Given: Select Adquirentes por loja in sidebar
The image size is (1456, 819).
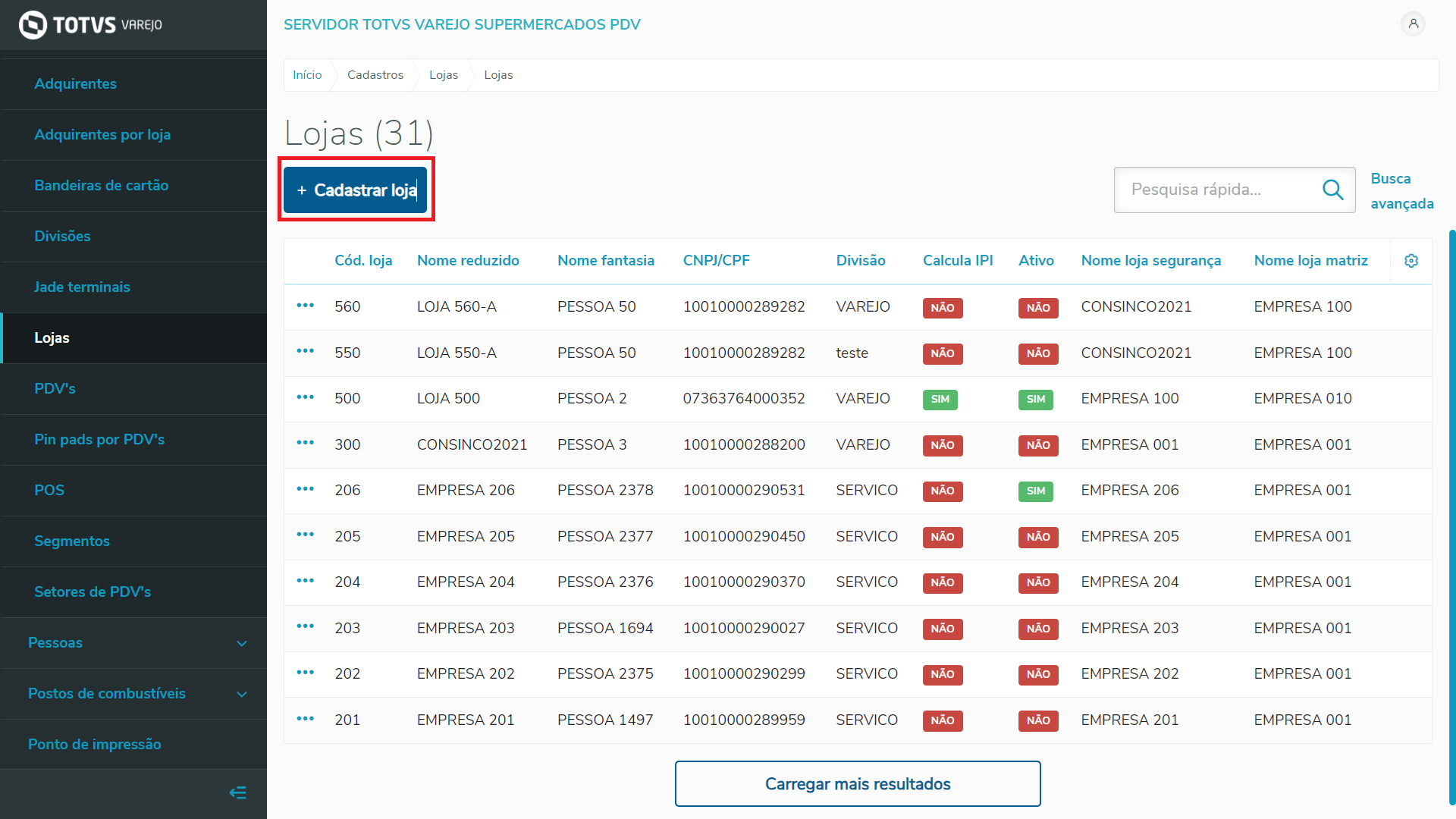Looking at the screenshot, I should tap(102, 135).
